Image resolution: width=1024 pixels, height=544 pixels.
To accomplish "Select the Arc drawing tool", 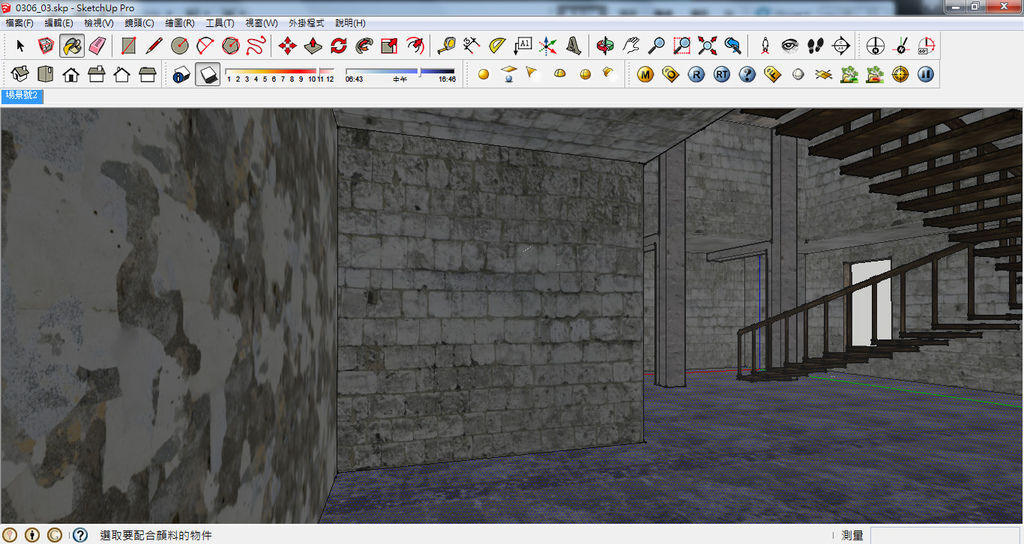I will point(205,46).
